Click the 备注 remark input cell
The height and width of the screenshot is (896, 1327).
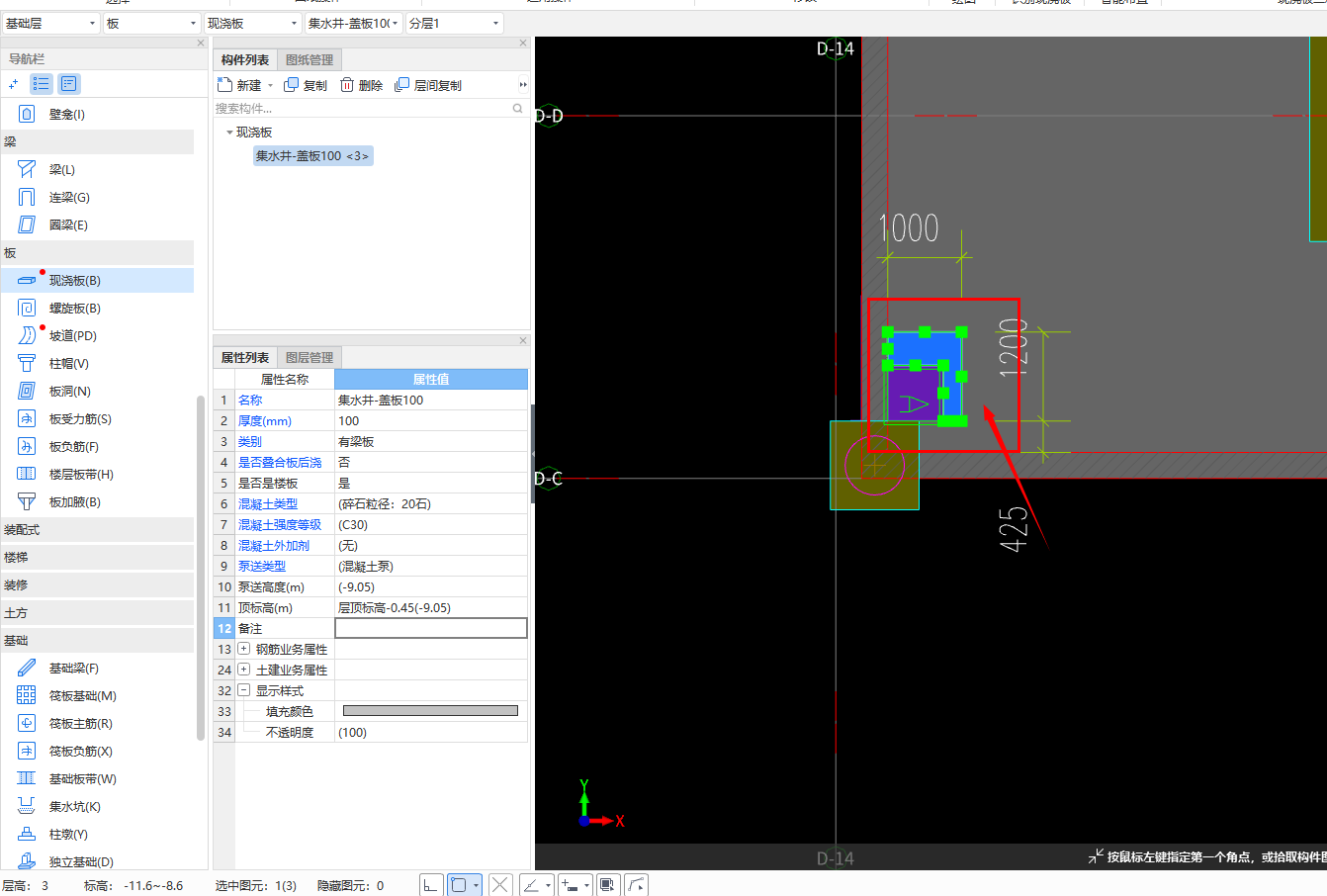click(430, 629)
